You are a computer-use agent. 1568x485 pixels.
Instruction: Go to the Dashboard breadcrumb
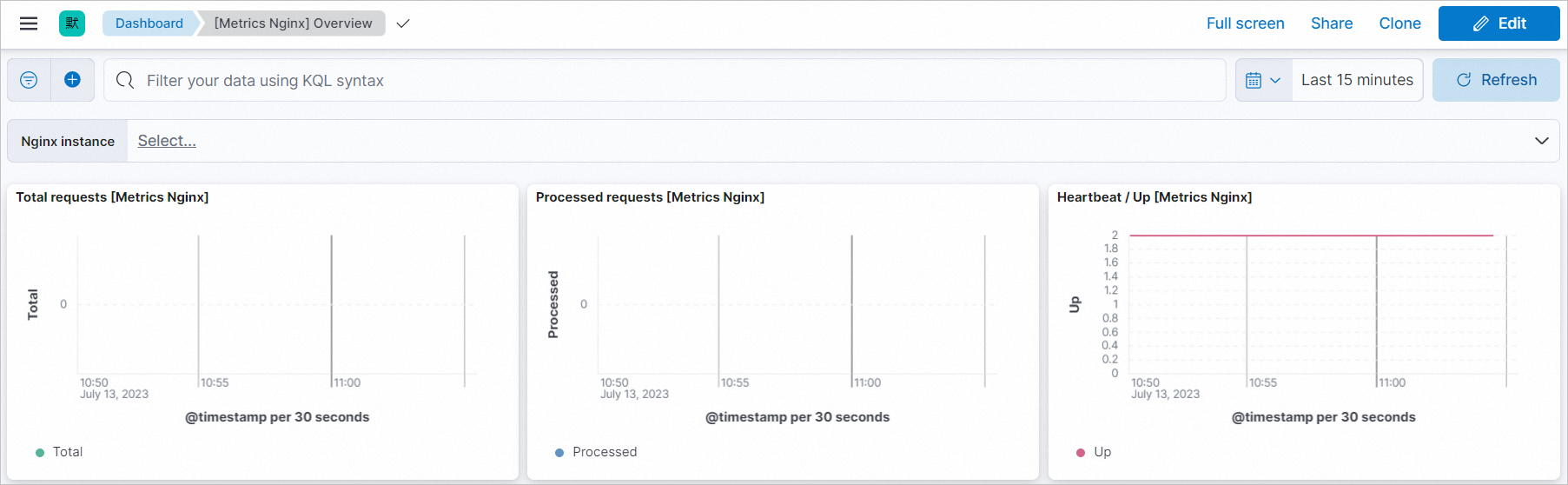click(149, 23)
